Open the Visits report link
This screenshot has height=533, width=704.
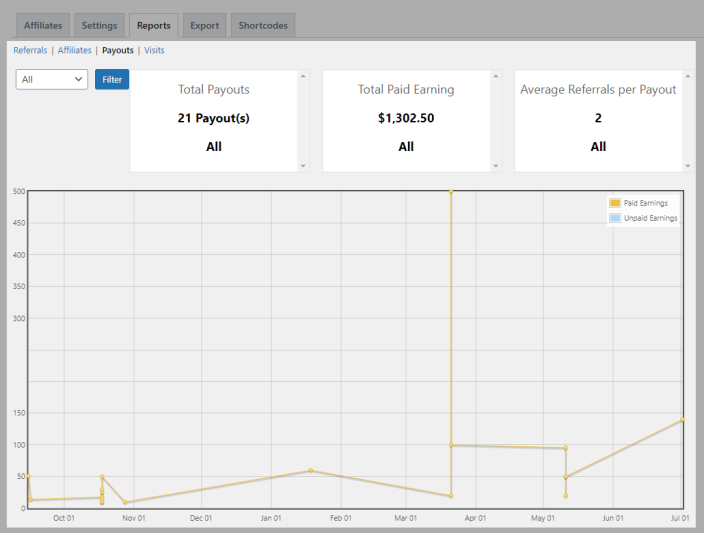click(x=154, y=50)
